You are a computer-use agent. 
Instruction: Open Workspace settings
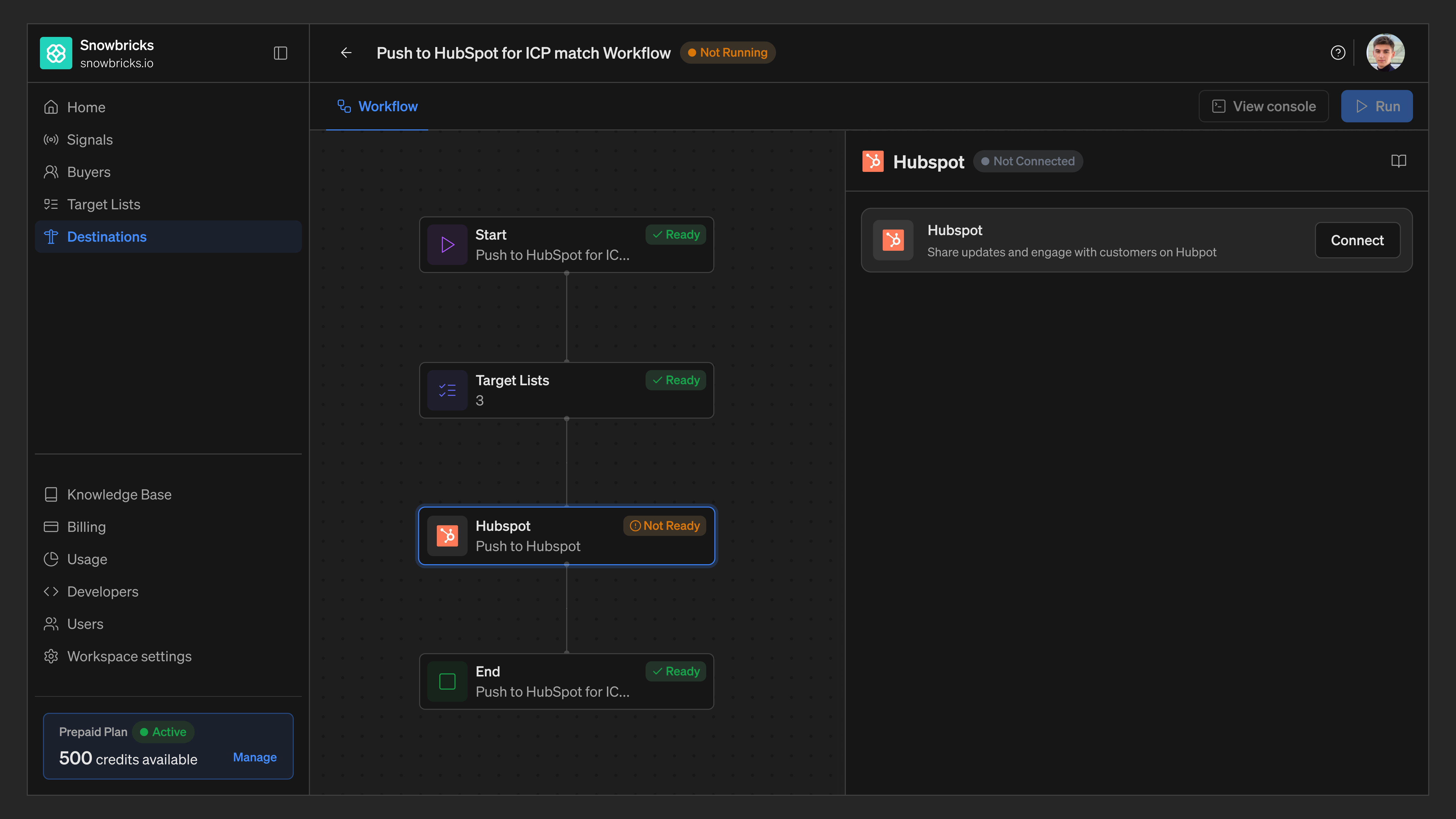pos(168,656)
